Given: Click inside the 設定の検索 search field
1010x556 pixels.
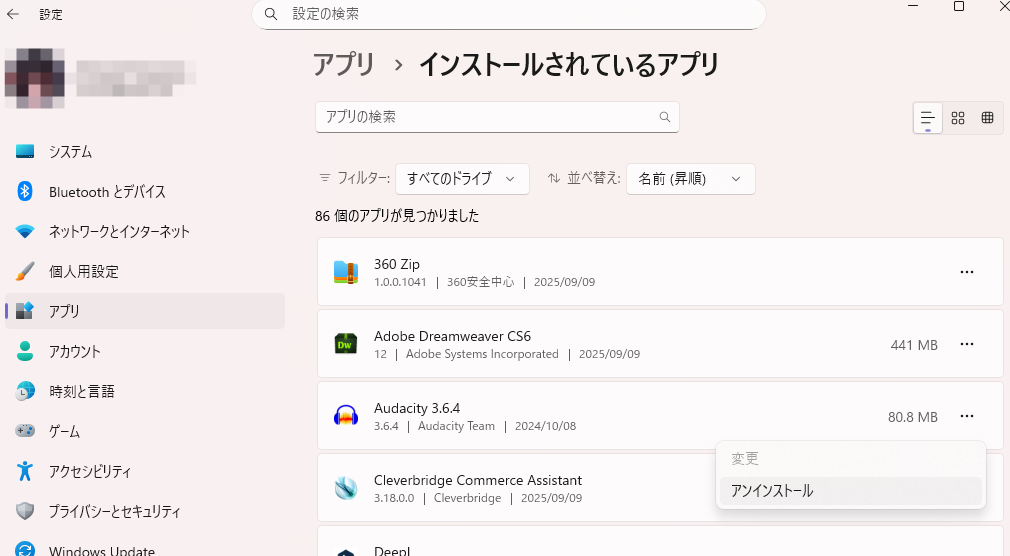Looking at the screenshot, I should tap(509, 14).
